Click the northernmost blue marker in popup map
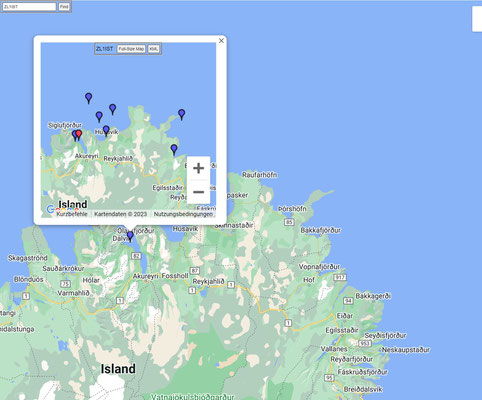This screenshot has width=482, height=400. 88,98
